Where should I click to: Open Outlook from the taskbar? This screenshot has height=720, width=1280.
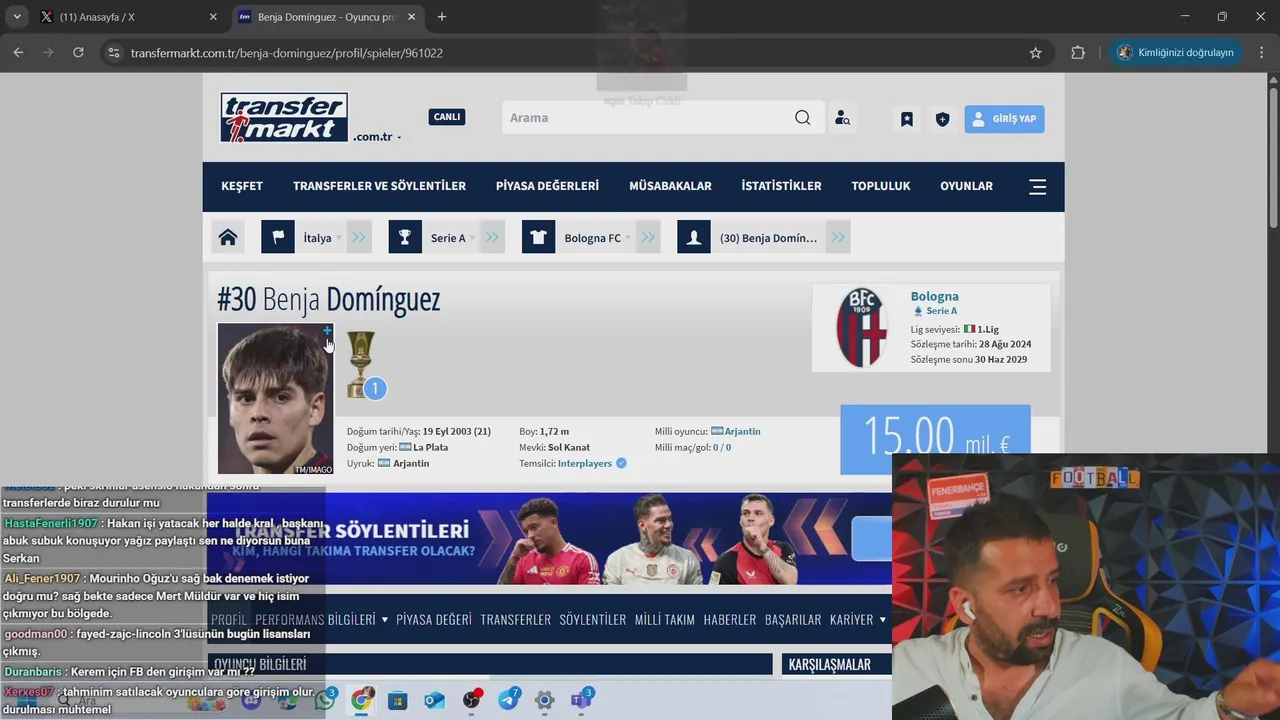click(x=434, y=700)
